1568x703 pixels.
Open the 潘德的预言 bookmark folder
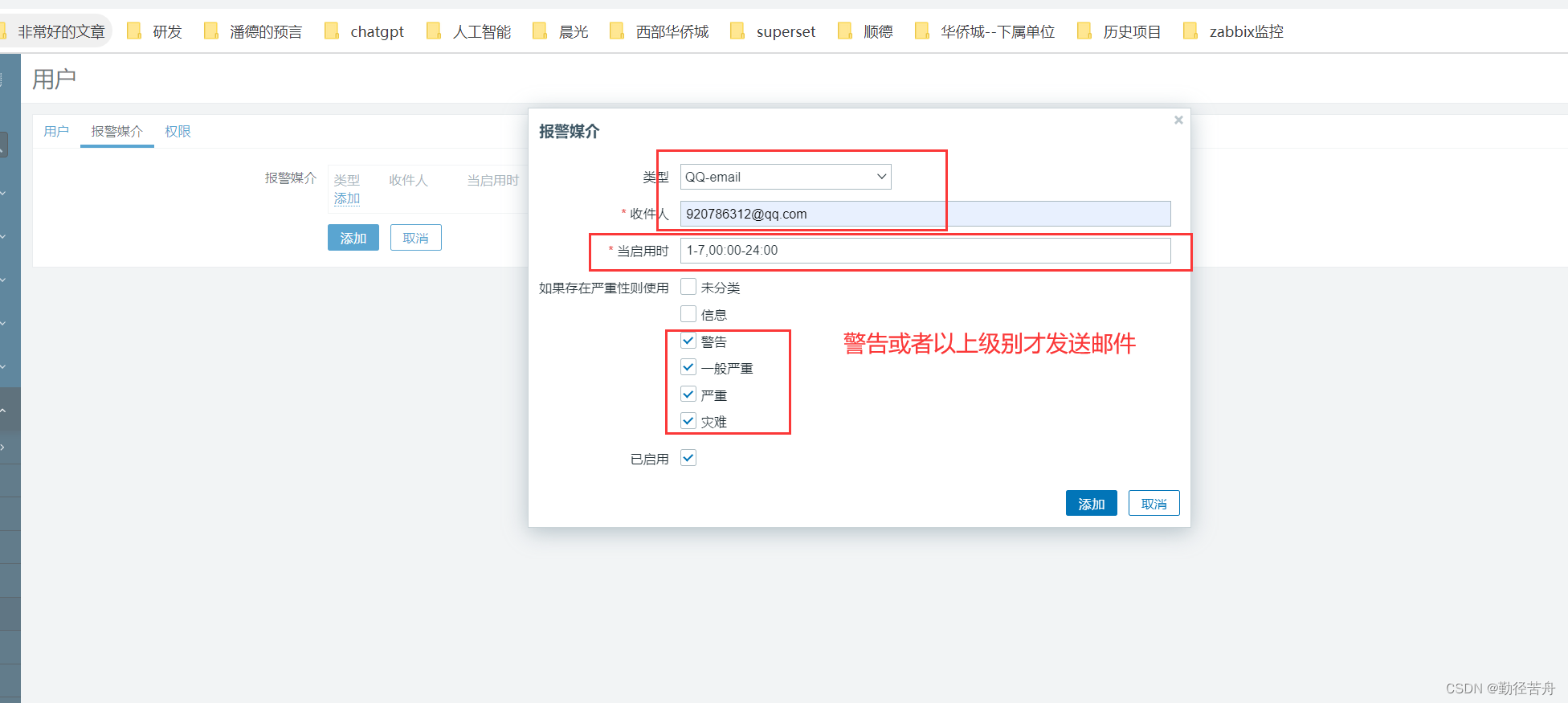coord(254,31)
